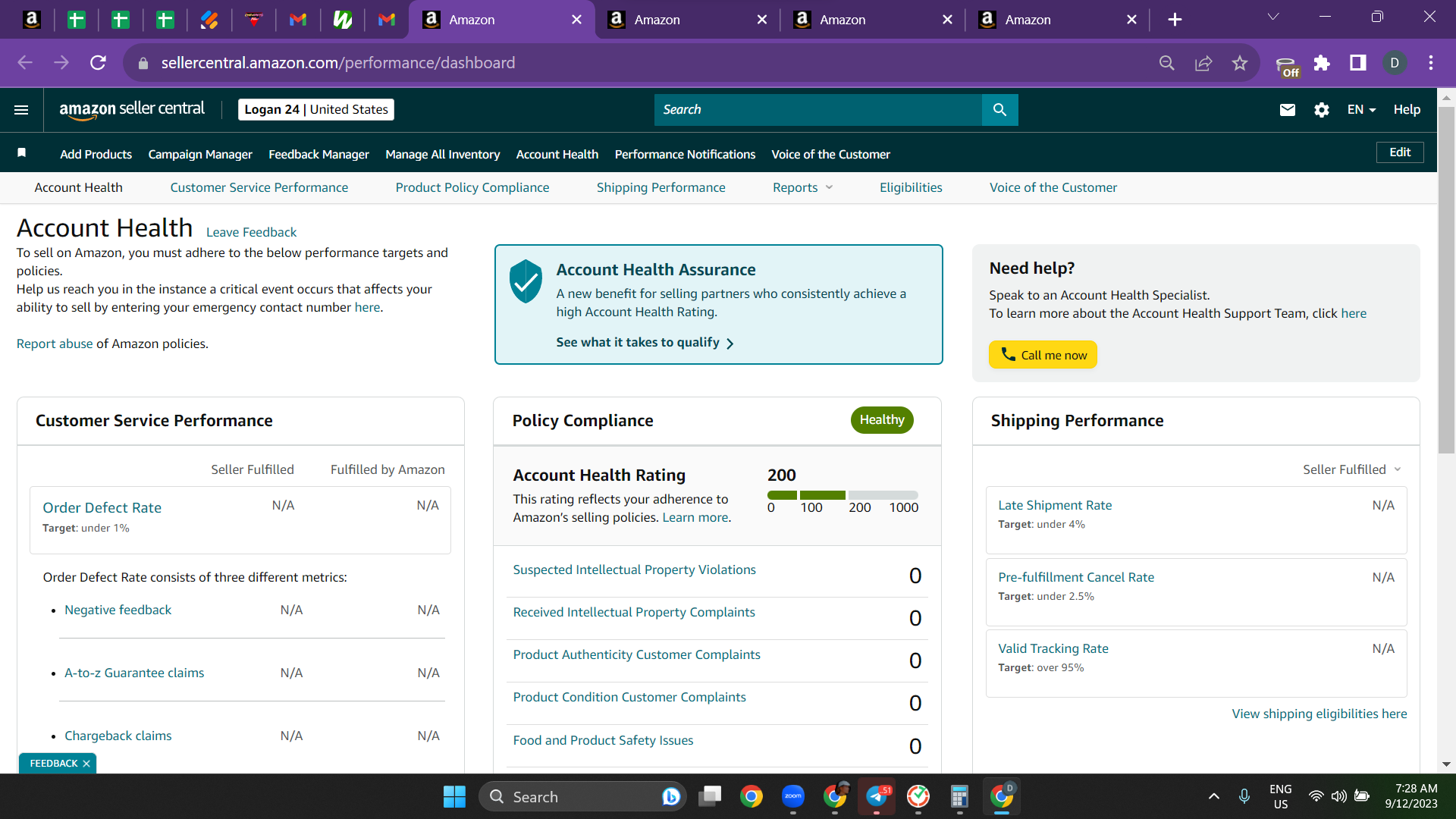
Task: Open the Pre-fulfillment Cancel Rate link
Action: pos(1076,577)
